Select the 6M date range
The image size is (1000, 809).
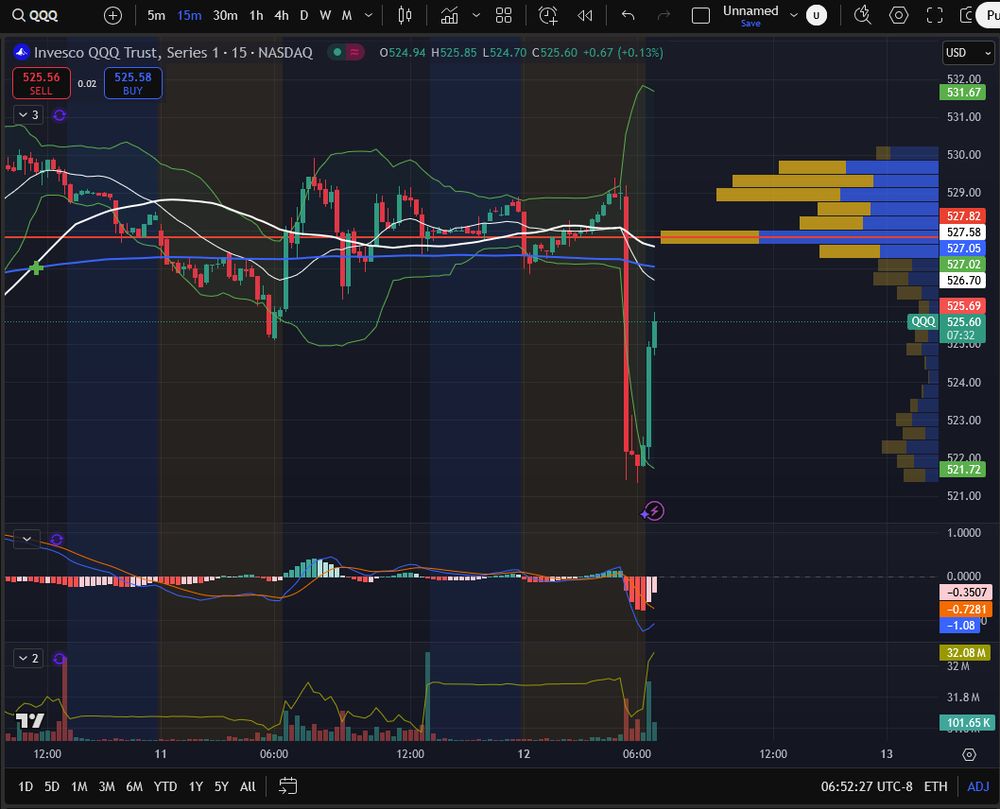(x=134, y=787)
